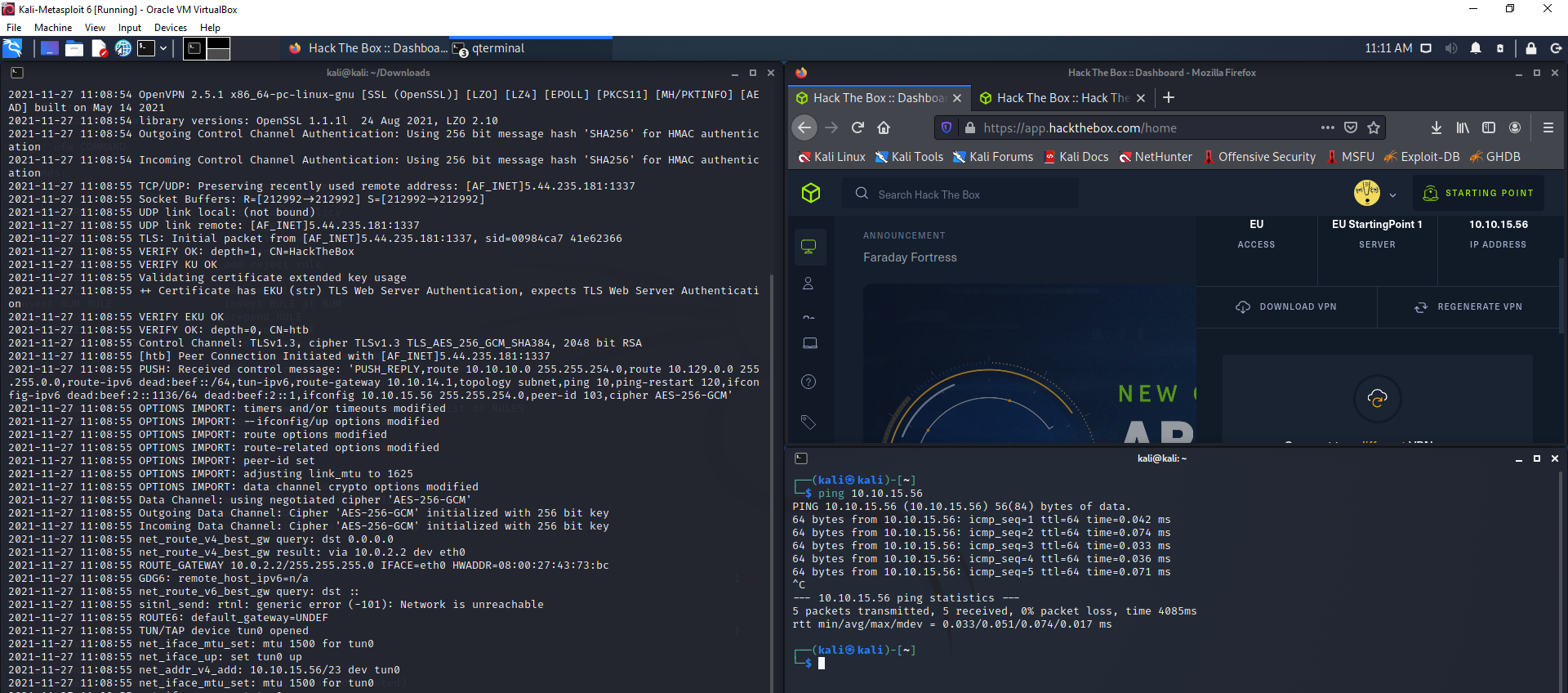The height and width of the screenshot is (693, 1568).
Task: Open Firefox downloads panel
Action: [x=1437, y=127]
